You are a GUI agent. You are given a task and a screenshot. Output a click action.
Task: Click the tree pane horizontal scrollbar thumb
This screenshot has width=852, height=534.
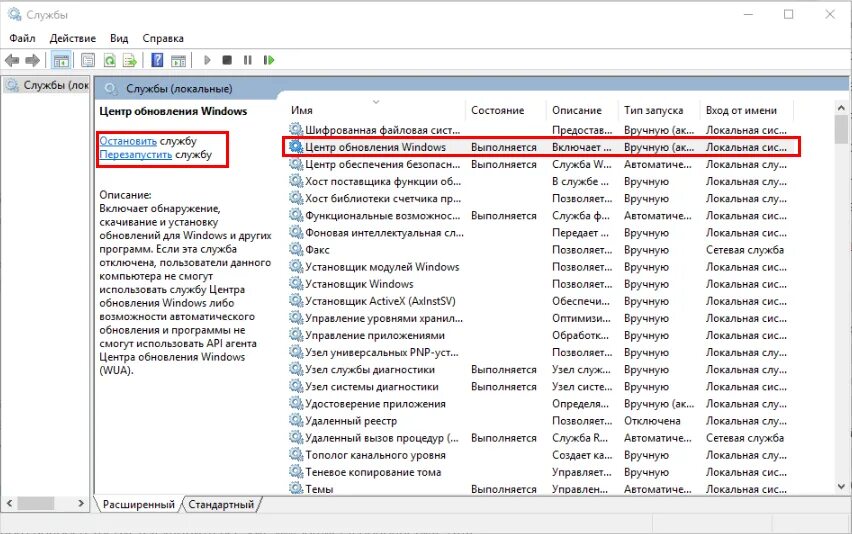pyautogui.click(x=36, y=504)
